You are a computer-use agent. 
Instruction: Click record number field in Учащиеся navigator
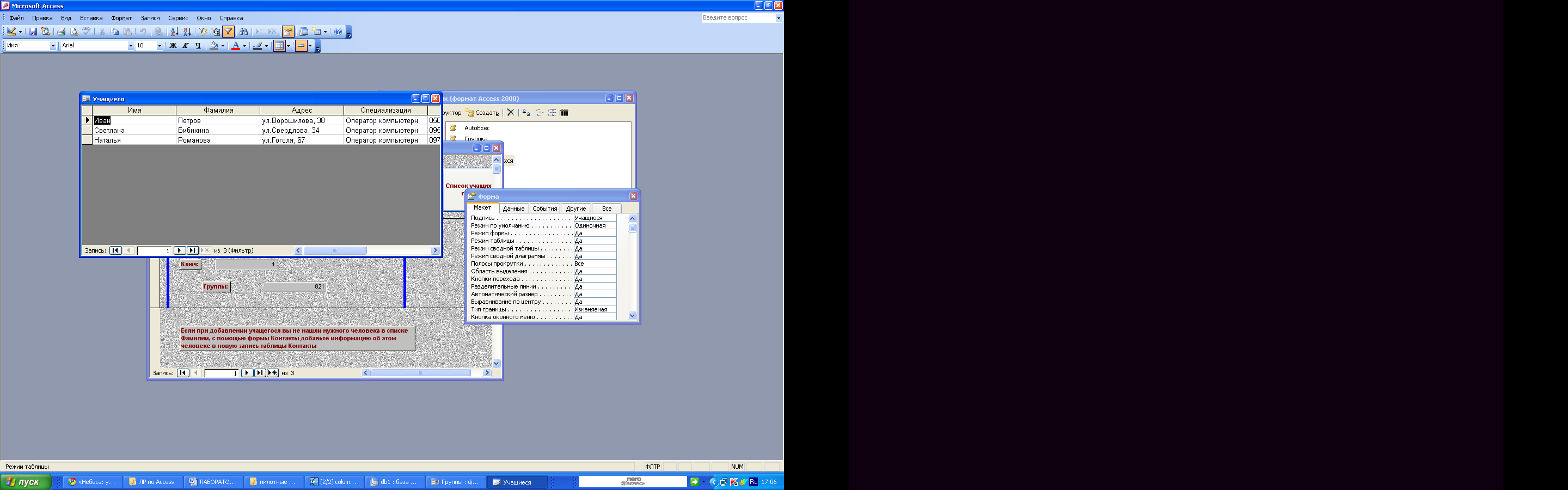[154, 250]
